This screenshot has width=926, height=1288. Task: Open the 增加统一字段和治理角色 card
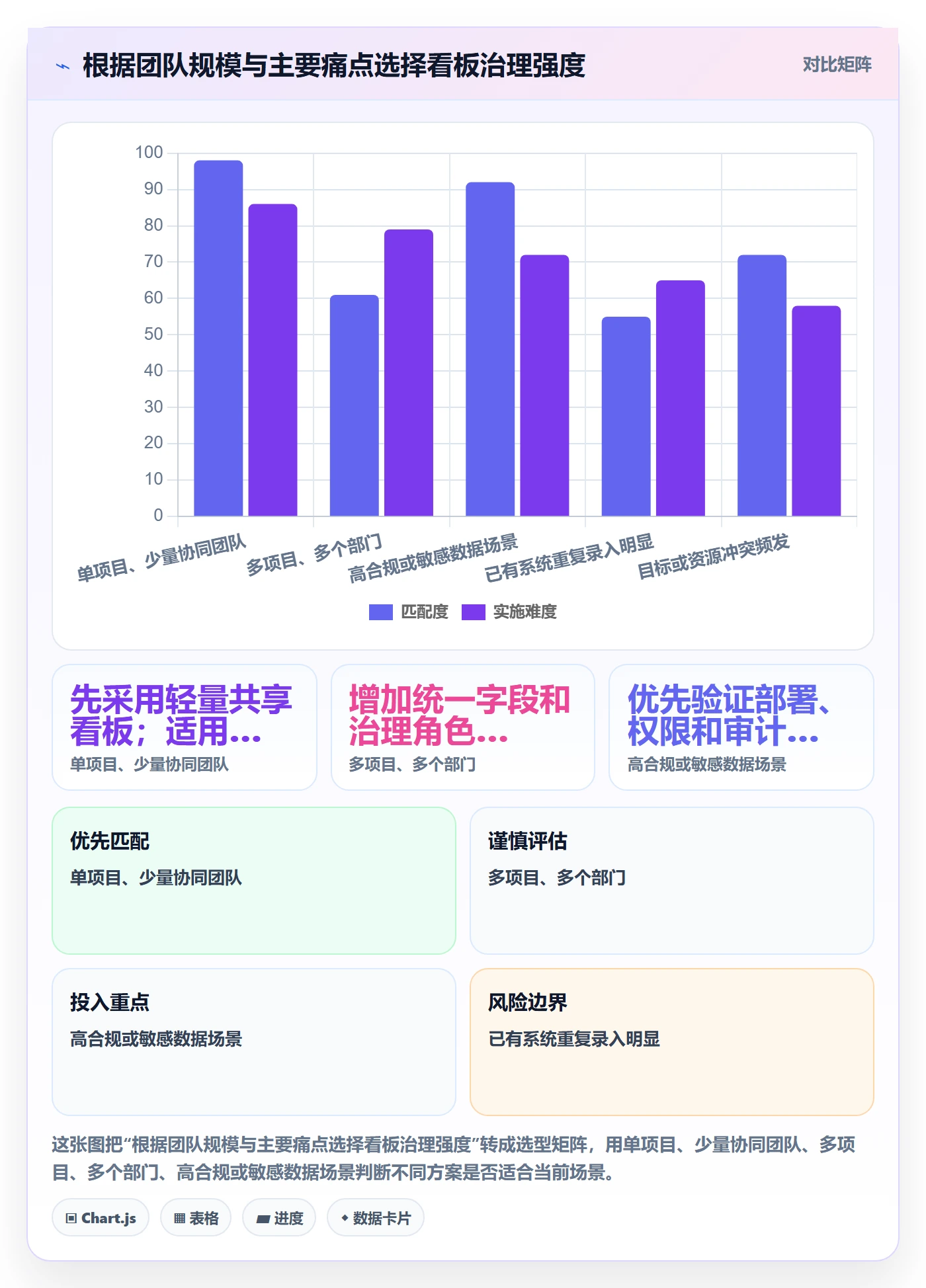[463, 727]
